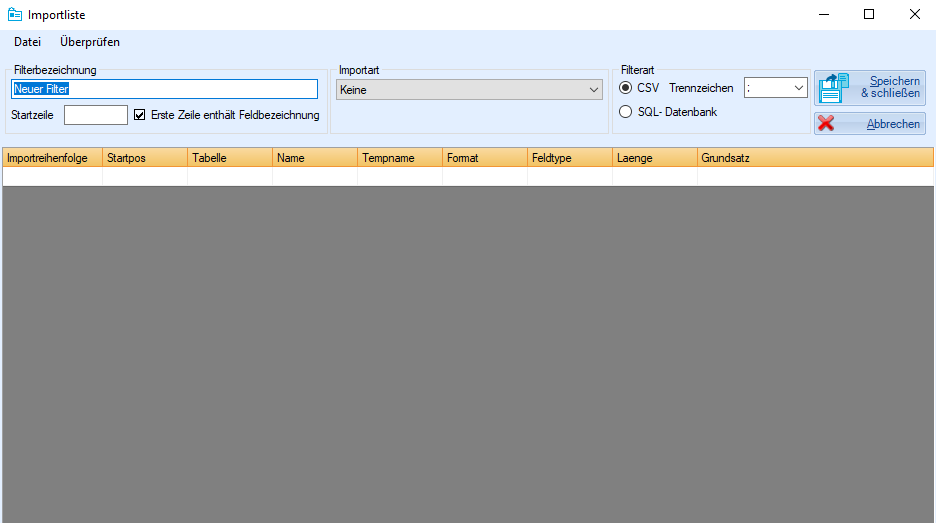Viewport: 936px width, 523px height.
Task: Minimize the Importliste window
Action: pyautogui.click(x=824, y=14)
